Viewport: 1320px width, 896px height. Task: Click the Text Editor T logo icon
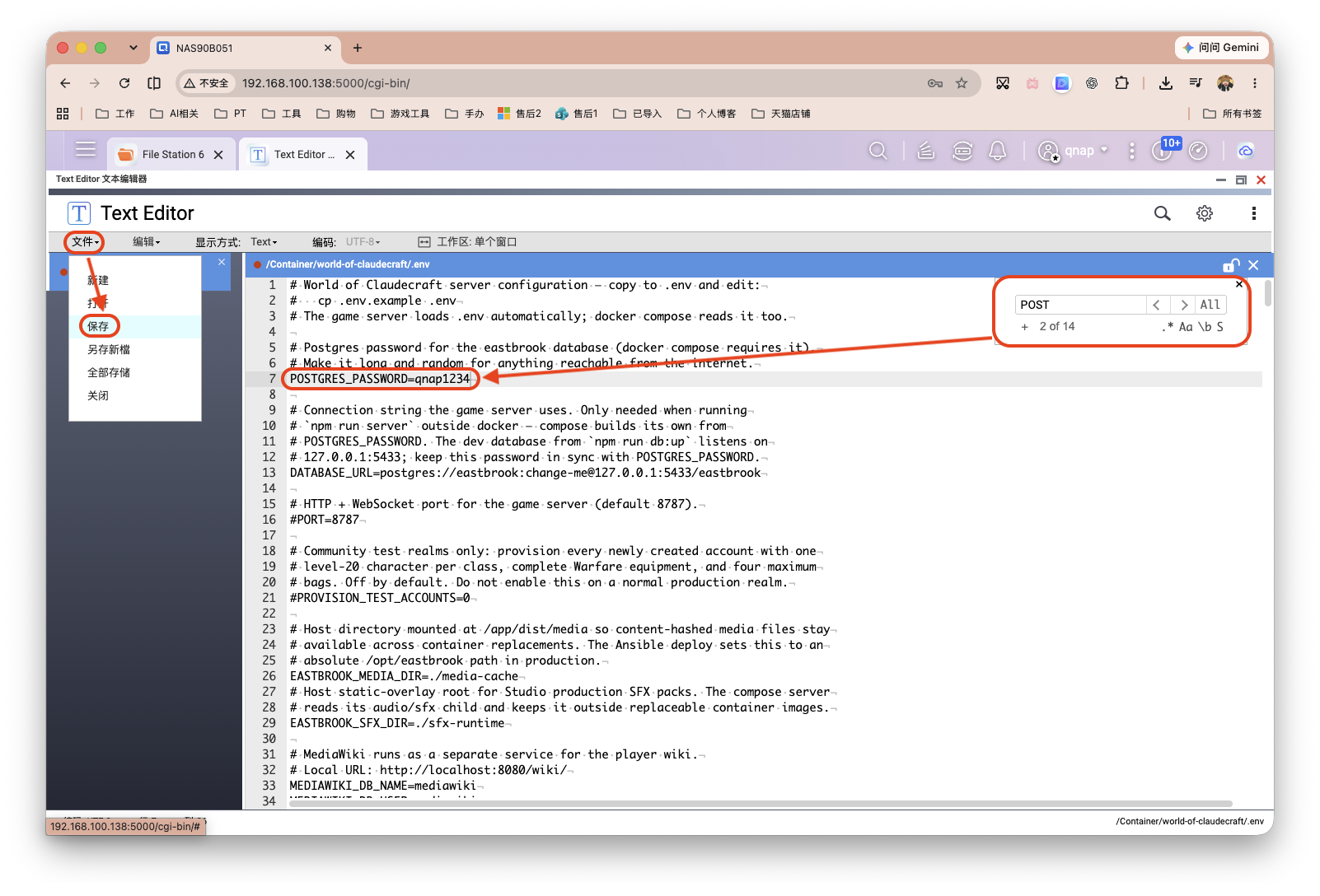pos(79,213)
